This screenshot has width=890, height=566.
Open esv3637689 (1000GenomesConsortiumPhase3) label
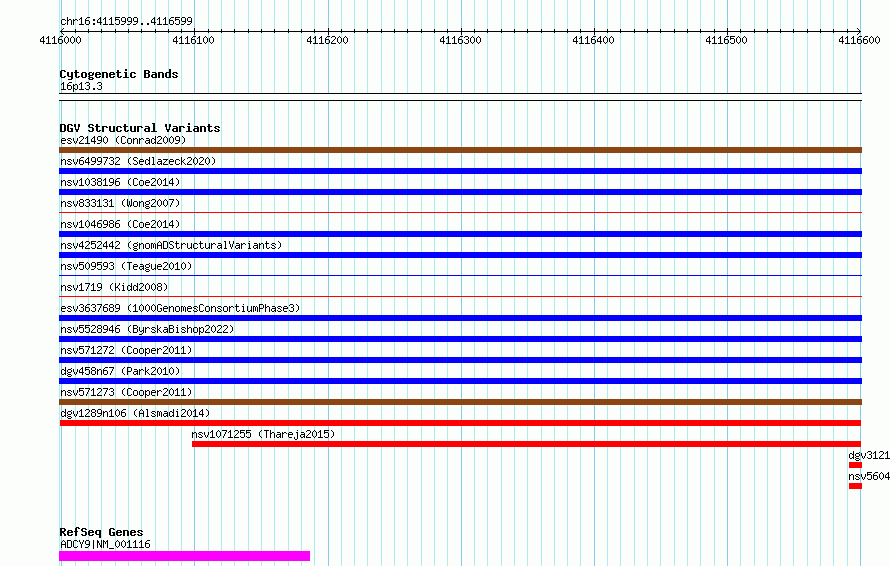180,308
